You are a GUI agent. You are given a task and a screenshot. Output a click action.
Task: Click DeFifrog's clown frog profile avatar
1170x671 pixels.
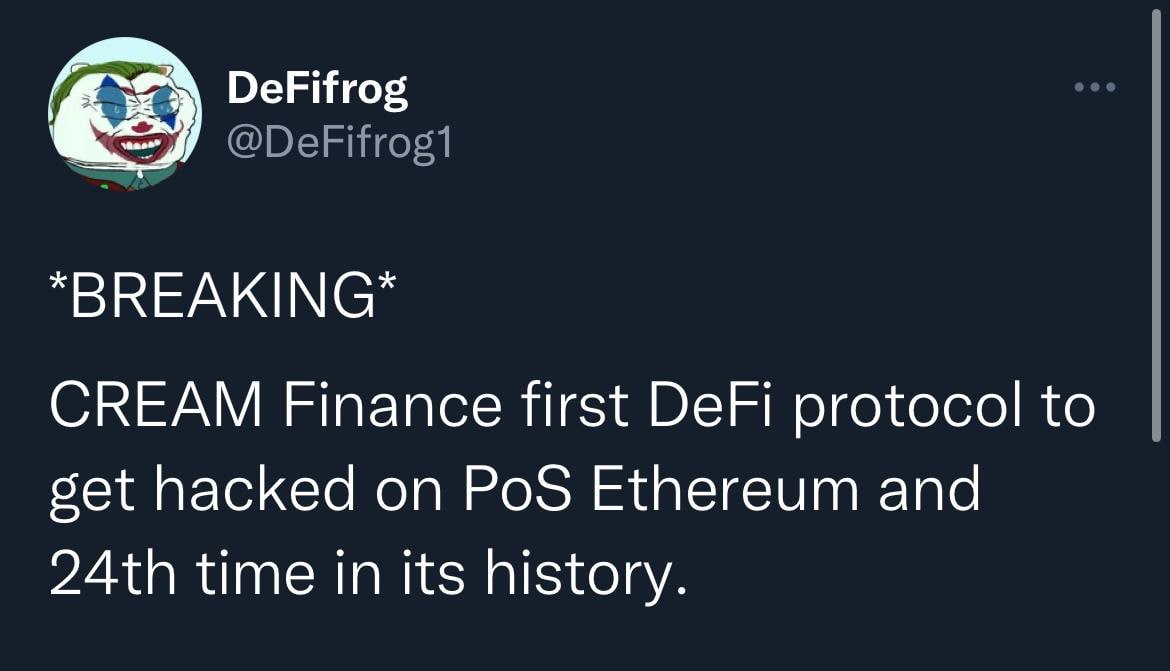tap(125, 113)
